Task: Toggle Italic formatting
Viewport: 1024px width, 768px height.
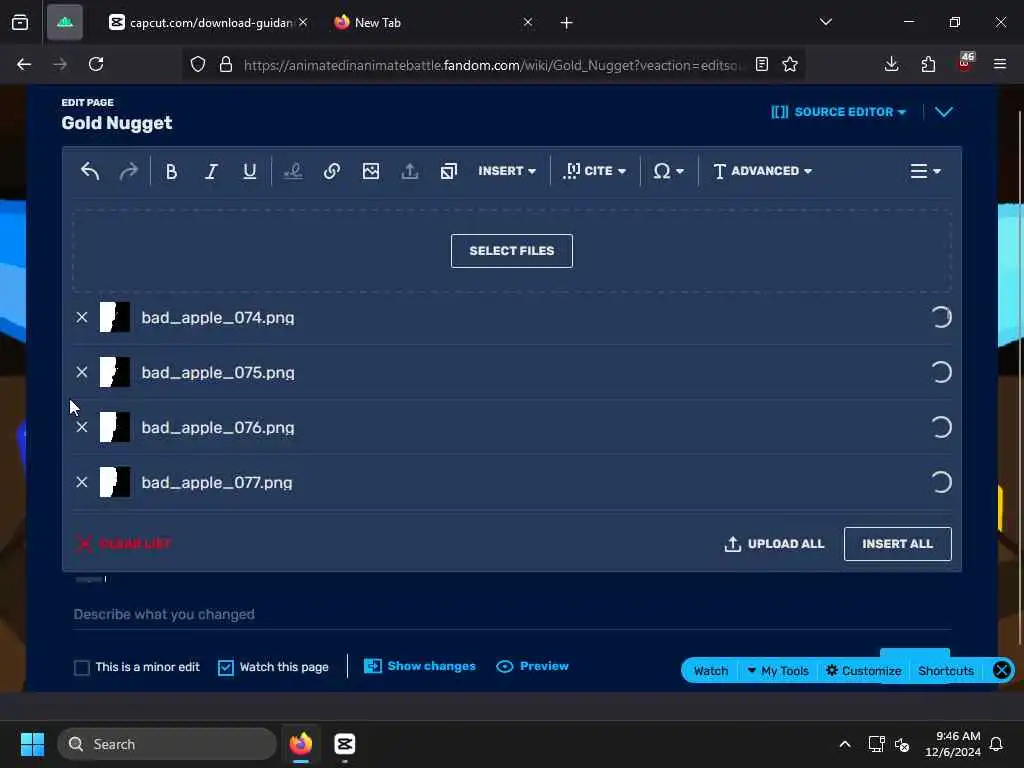Action: (x=210, y=171)
